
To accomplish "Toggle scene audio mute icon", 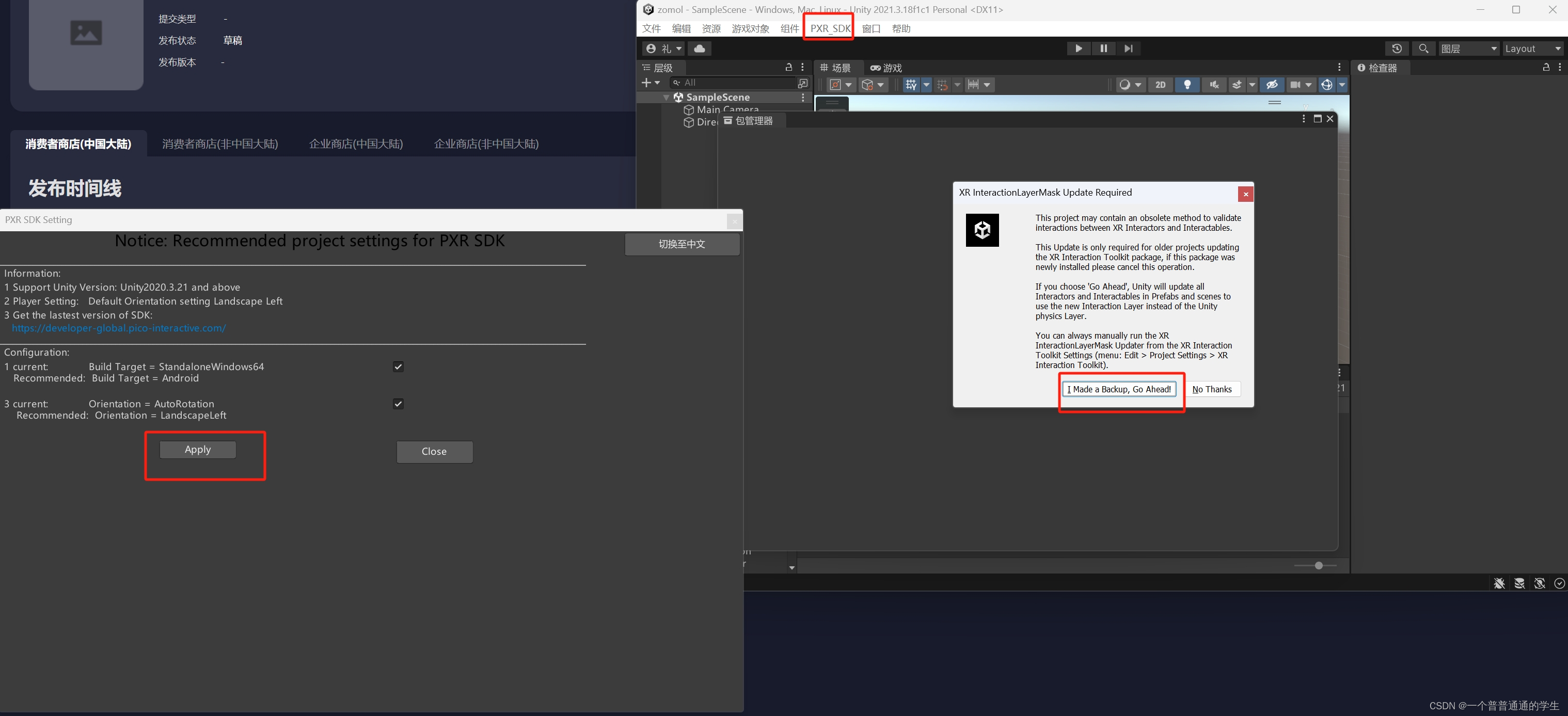I will (x=1214, y=85).
